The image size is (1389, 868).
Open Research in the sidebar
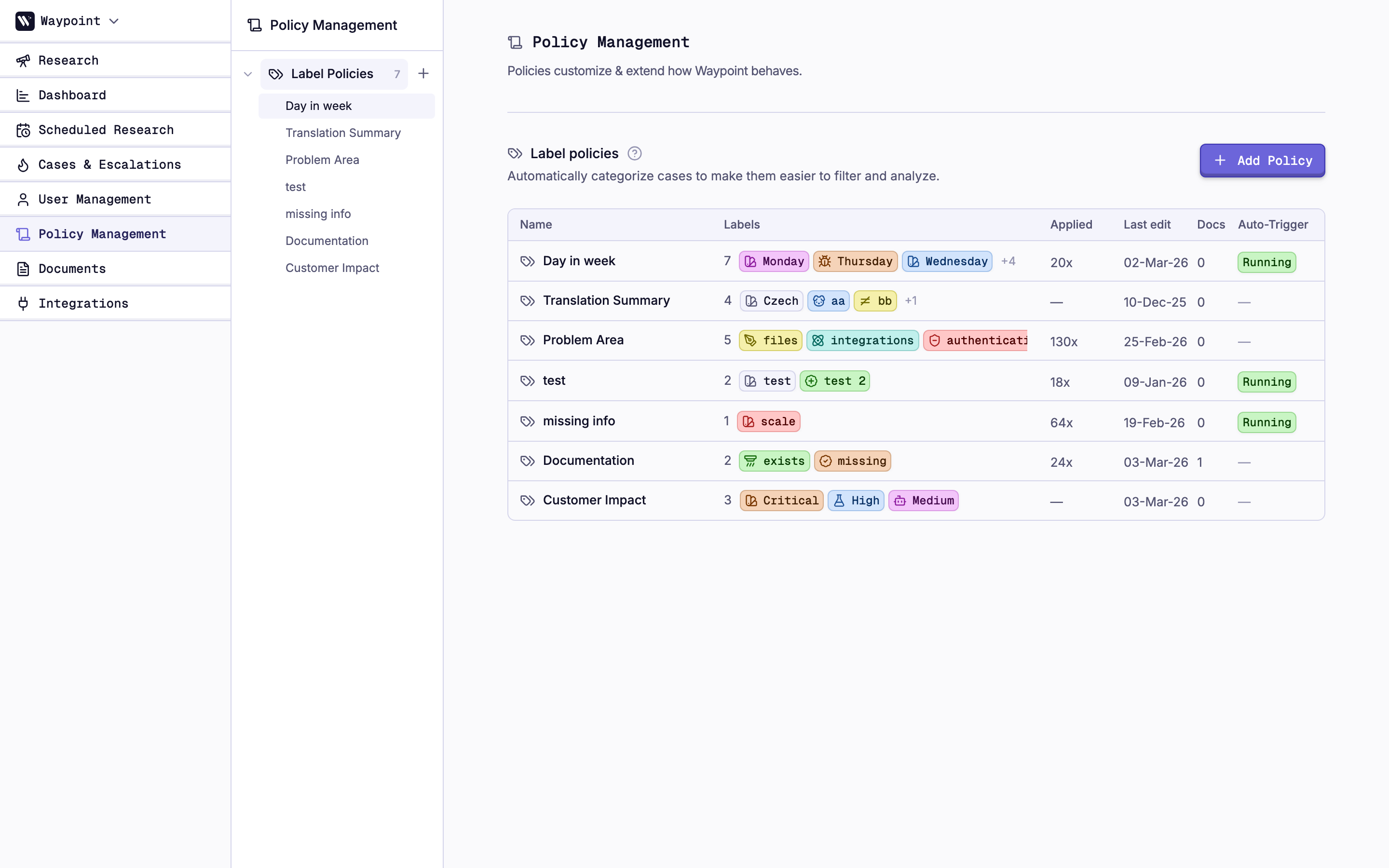click(x=115, y=60)
